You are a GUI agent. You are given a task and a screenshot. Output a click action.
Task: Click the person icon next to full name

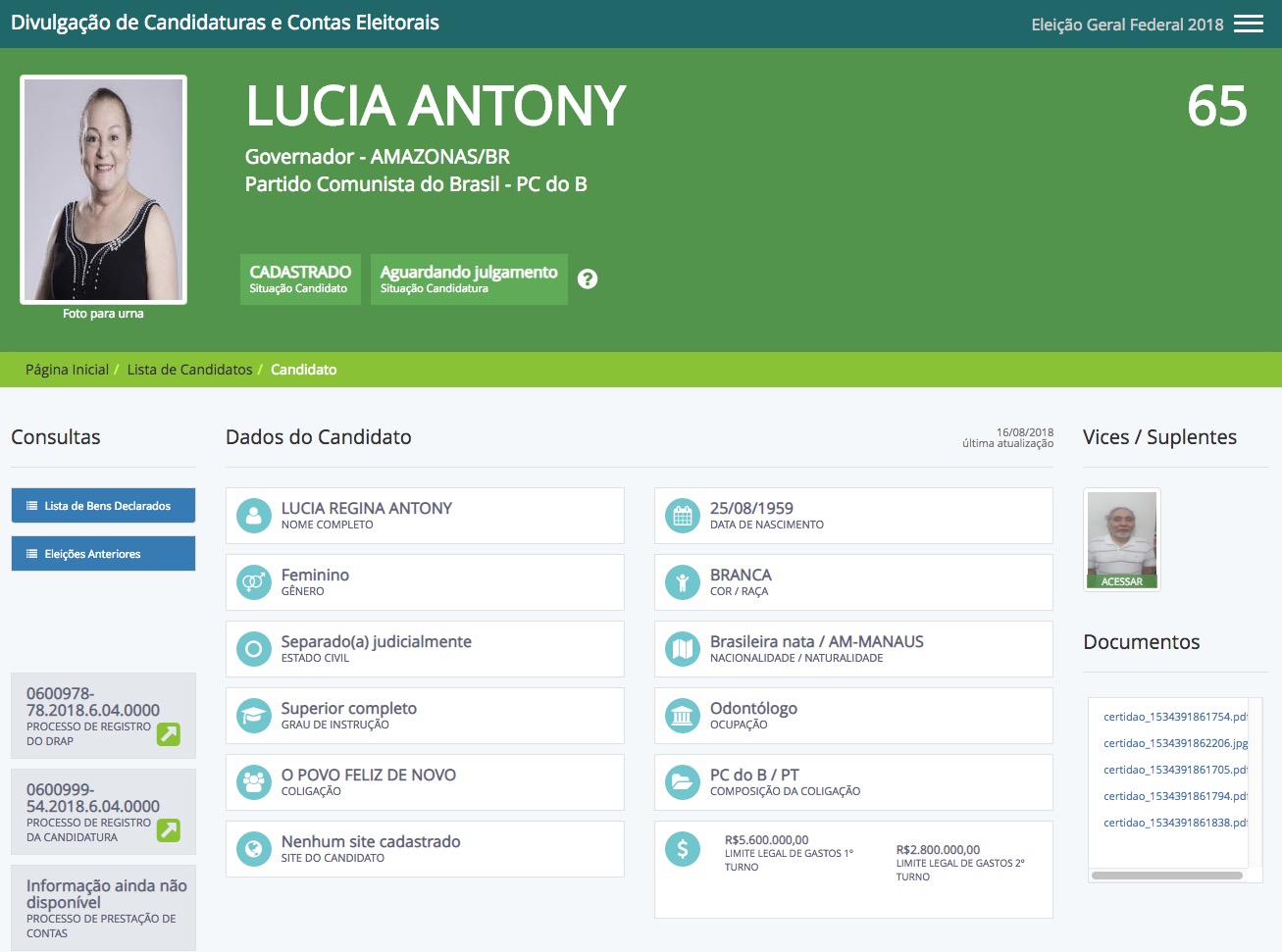(253, 515)
